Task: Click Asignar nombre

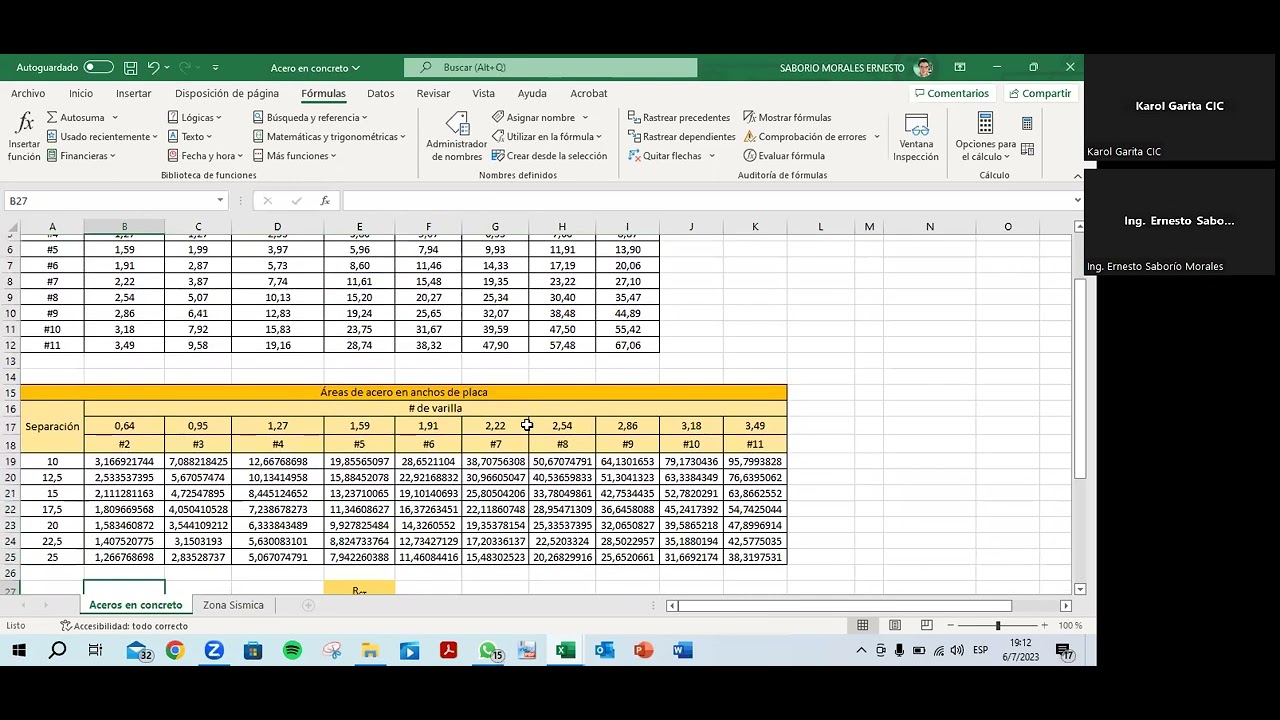Action: pos(540,118)
